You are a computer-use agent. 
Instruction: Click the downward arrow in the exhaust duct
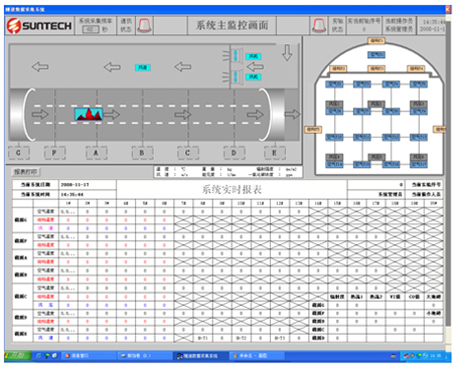[287, 53]
